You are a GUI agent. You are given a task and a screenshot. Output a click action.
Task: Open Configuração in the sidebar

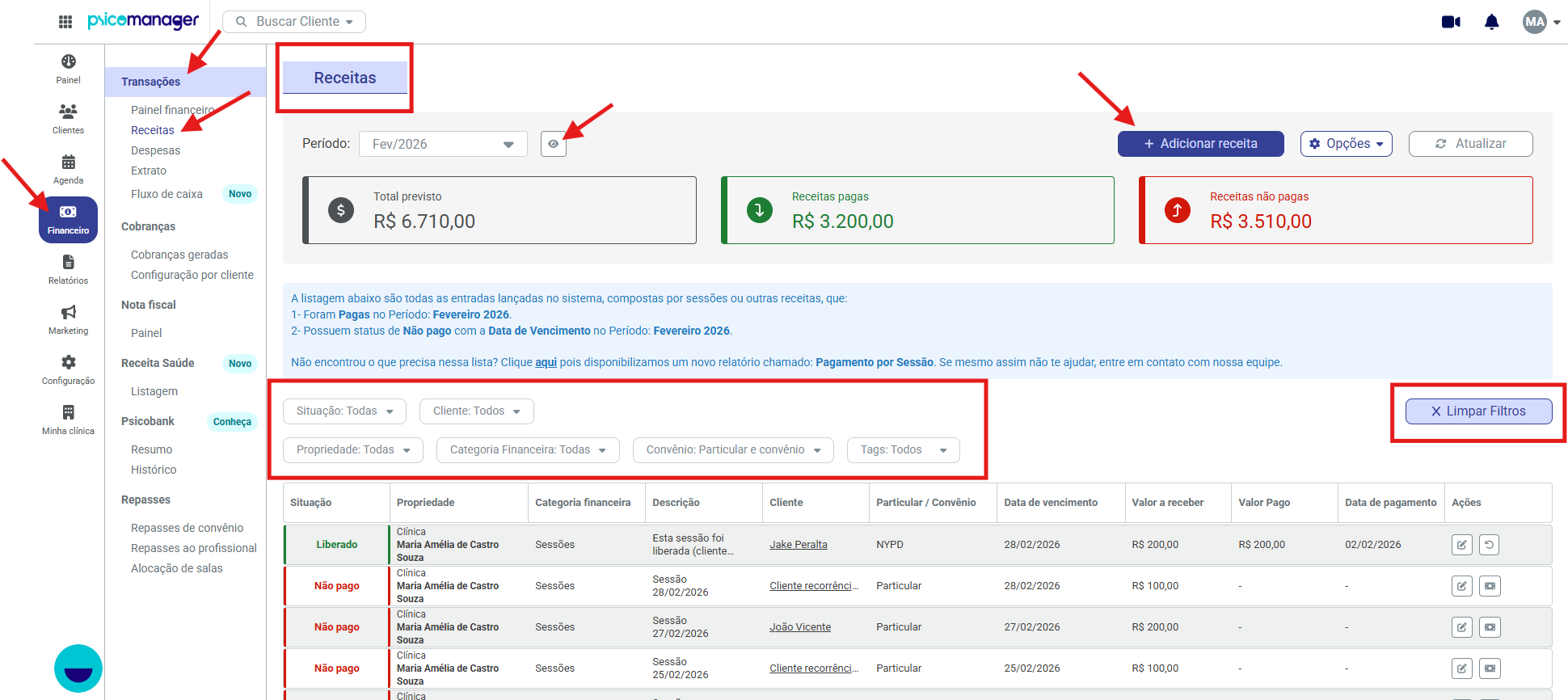[x=69, y=370]
